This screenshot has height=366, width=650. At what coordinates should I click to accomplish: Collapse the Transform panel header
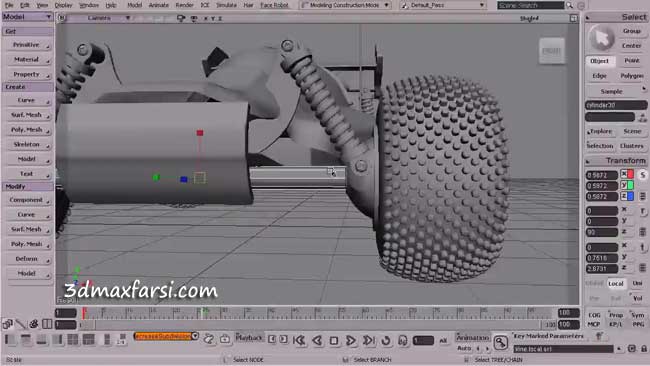tap(616, 160)
